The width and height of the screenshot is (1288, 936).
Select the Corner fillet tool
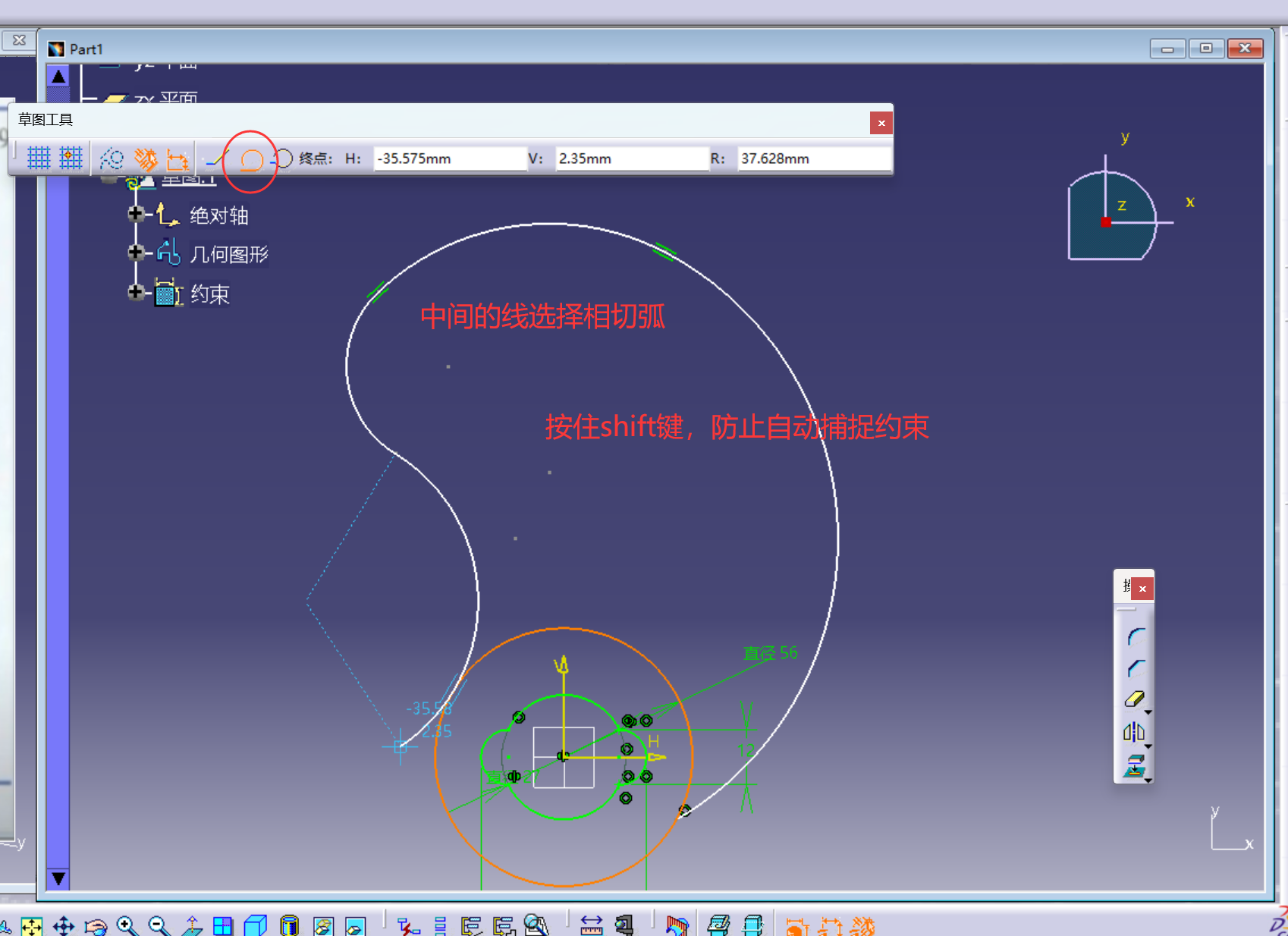[1136, 636]
